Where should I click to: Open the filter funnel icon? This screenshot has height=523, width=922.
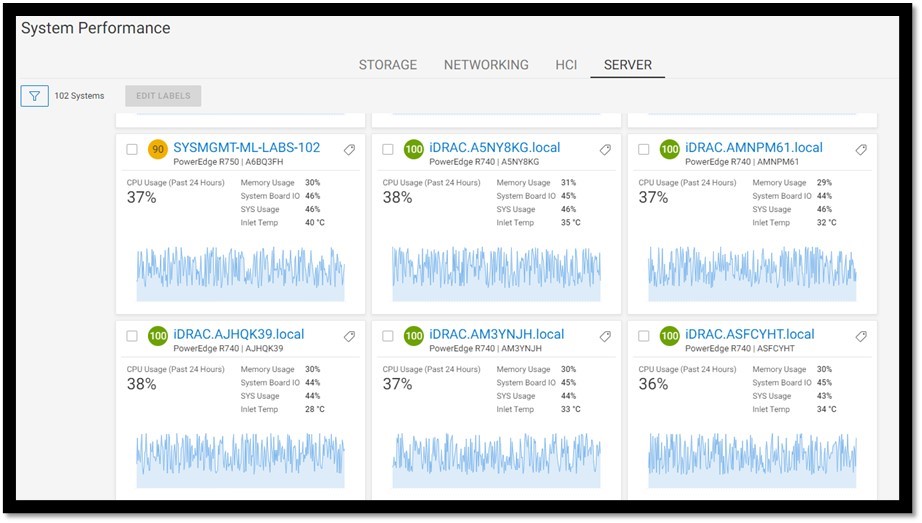click(35, 96)
